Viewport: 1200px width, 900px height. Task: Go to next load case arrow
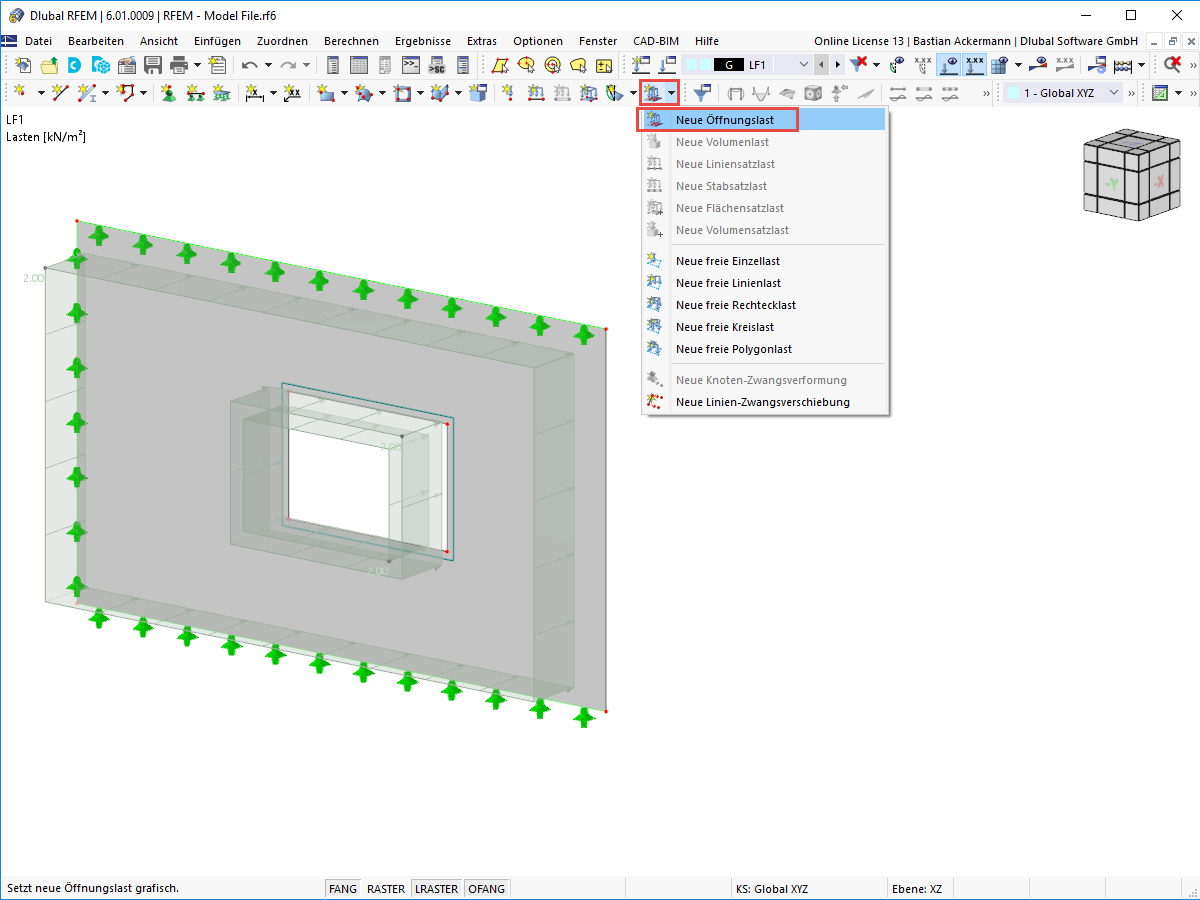837,65
